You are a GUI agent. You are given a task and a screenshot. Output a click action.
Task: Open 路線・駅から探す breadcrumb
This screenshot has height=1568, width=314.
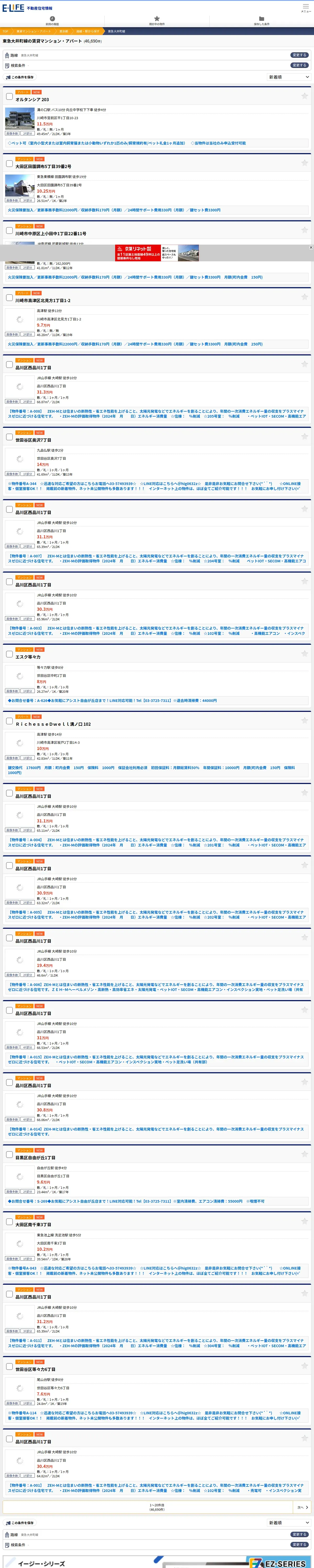point(88,31)
